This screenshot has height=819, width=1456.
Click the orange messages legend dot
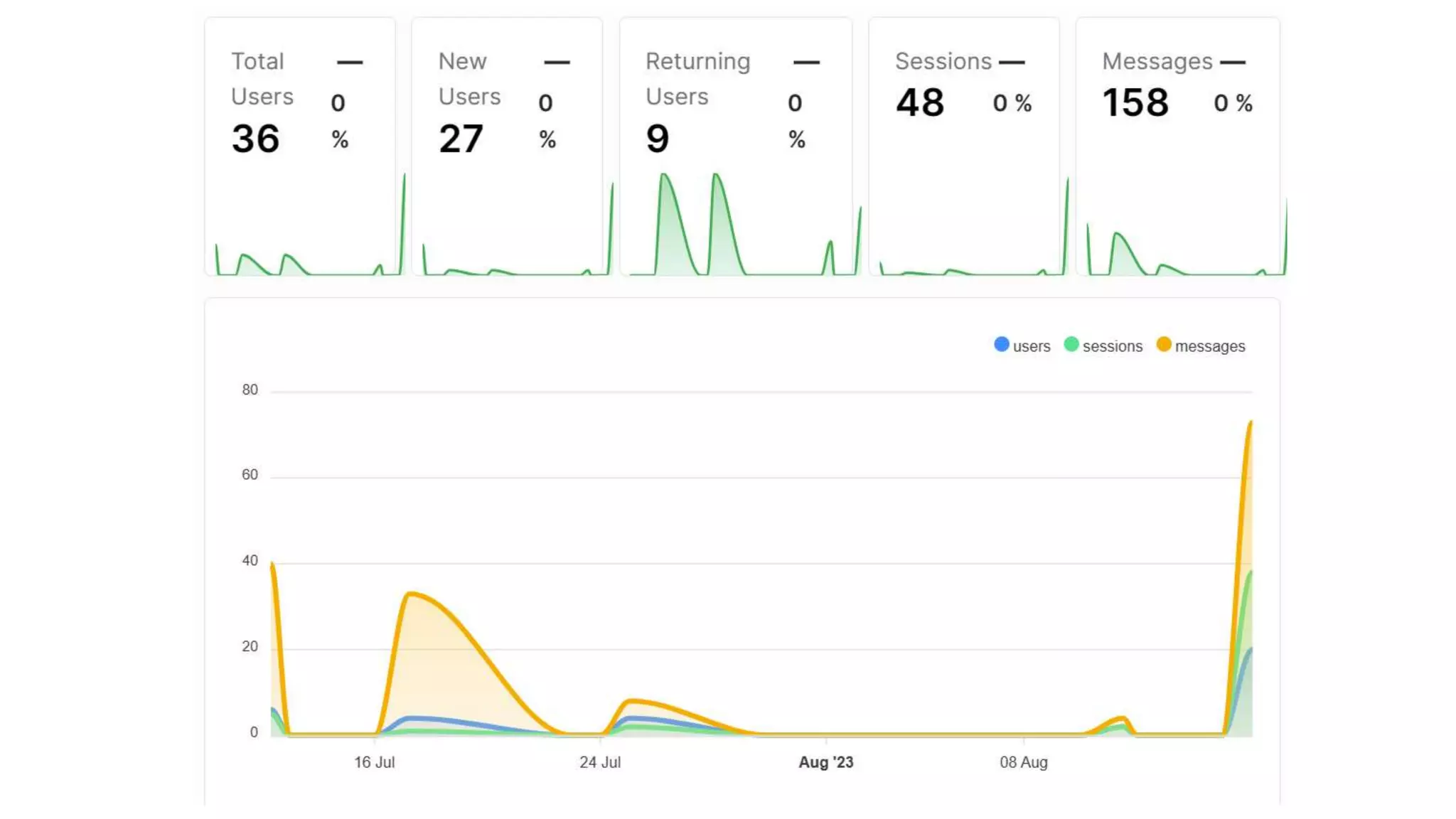[1164, 345]
